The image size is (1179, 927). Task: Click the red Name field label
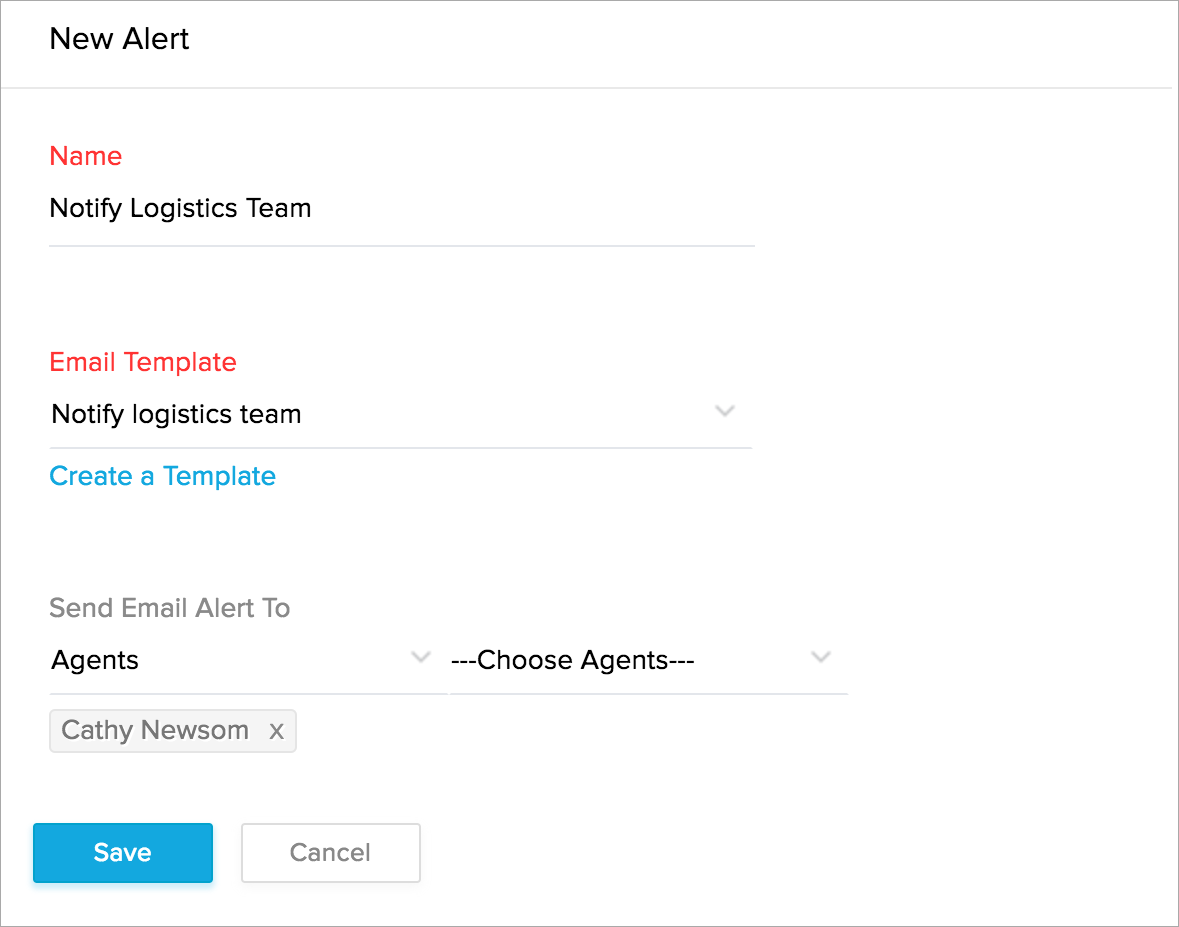coord(85,156)
